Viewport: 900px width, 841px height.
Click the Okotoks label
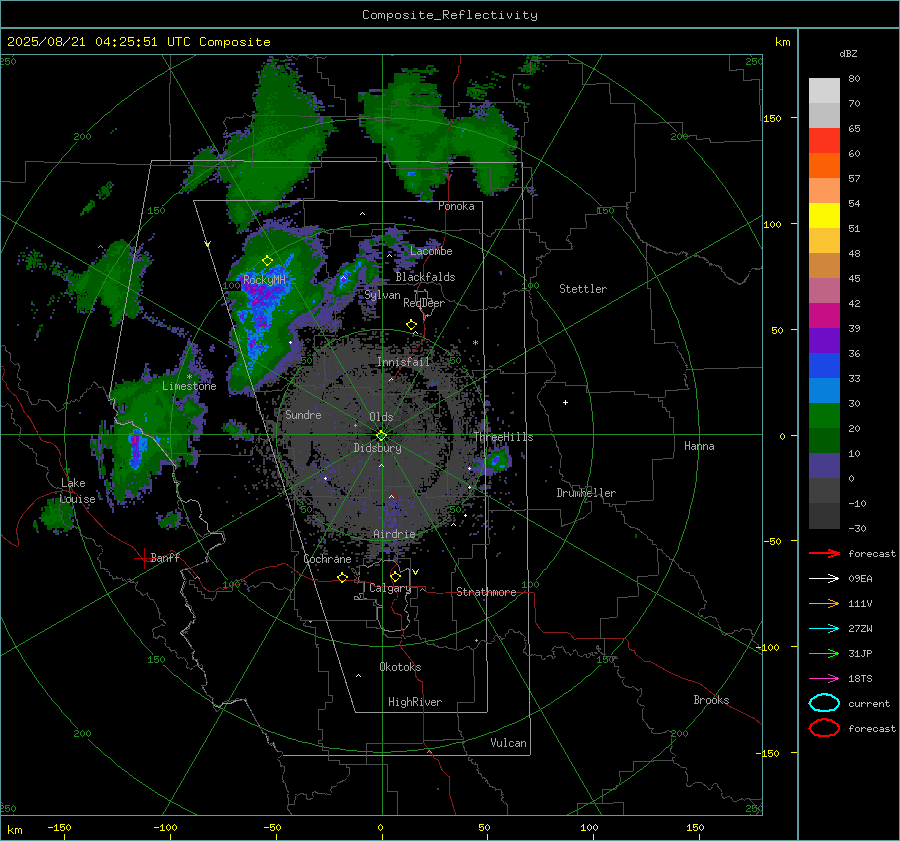coord(400,667)
